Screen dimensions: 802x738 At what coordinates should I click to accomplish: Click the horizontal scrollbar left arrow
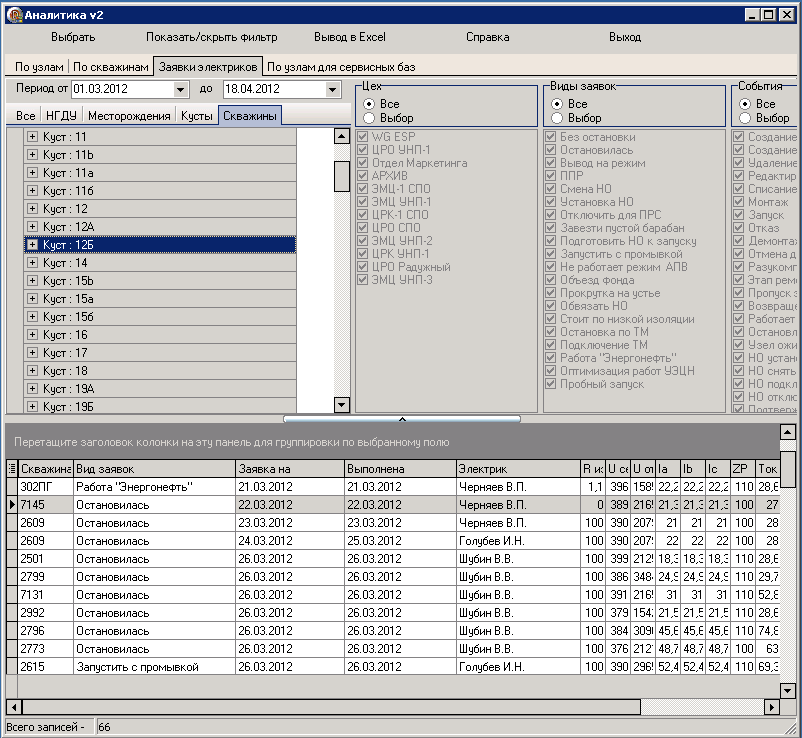click(14, 707)
